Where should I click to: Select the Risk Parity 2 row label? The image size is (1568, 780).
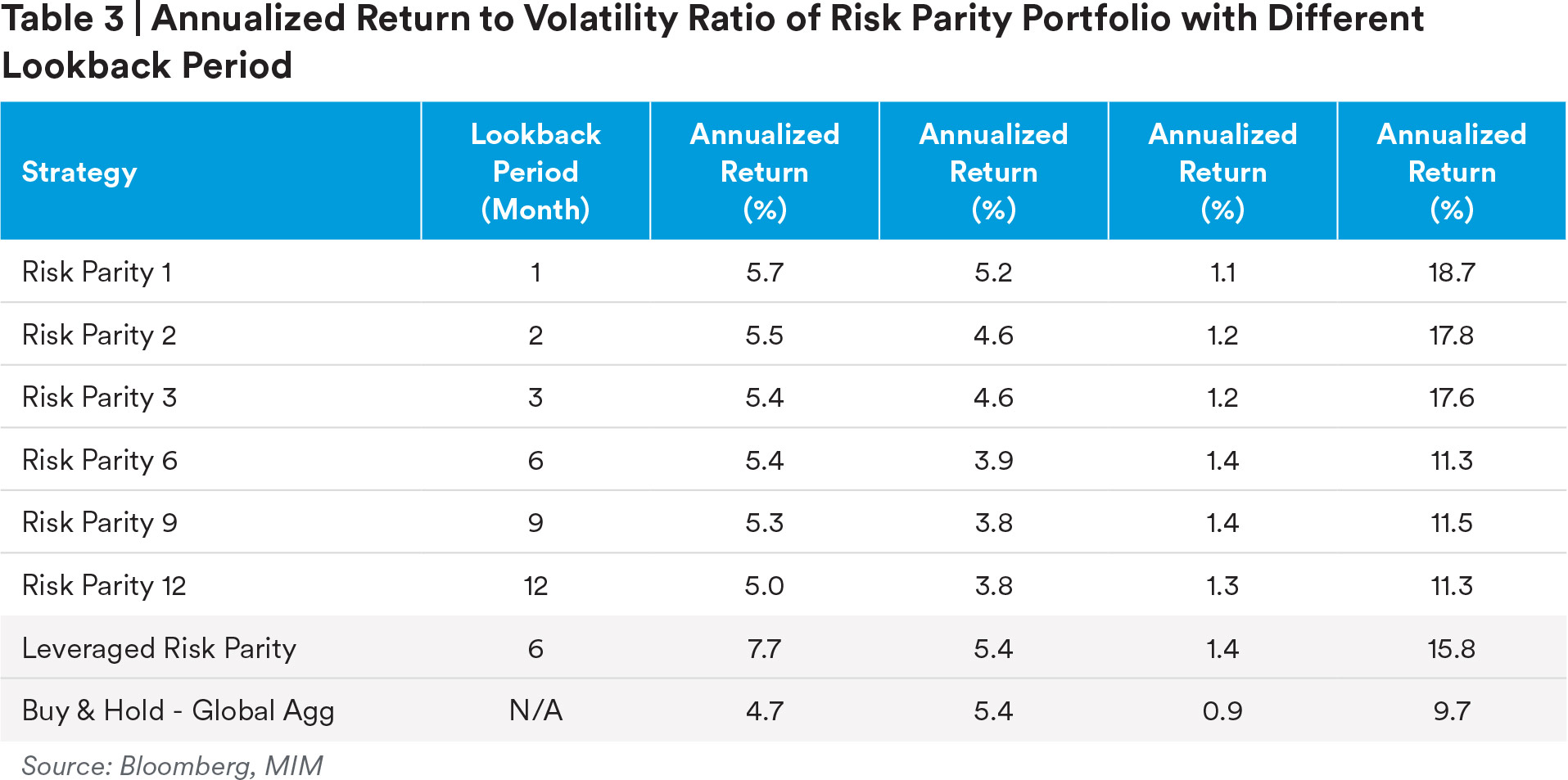99,335
